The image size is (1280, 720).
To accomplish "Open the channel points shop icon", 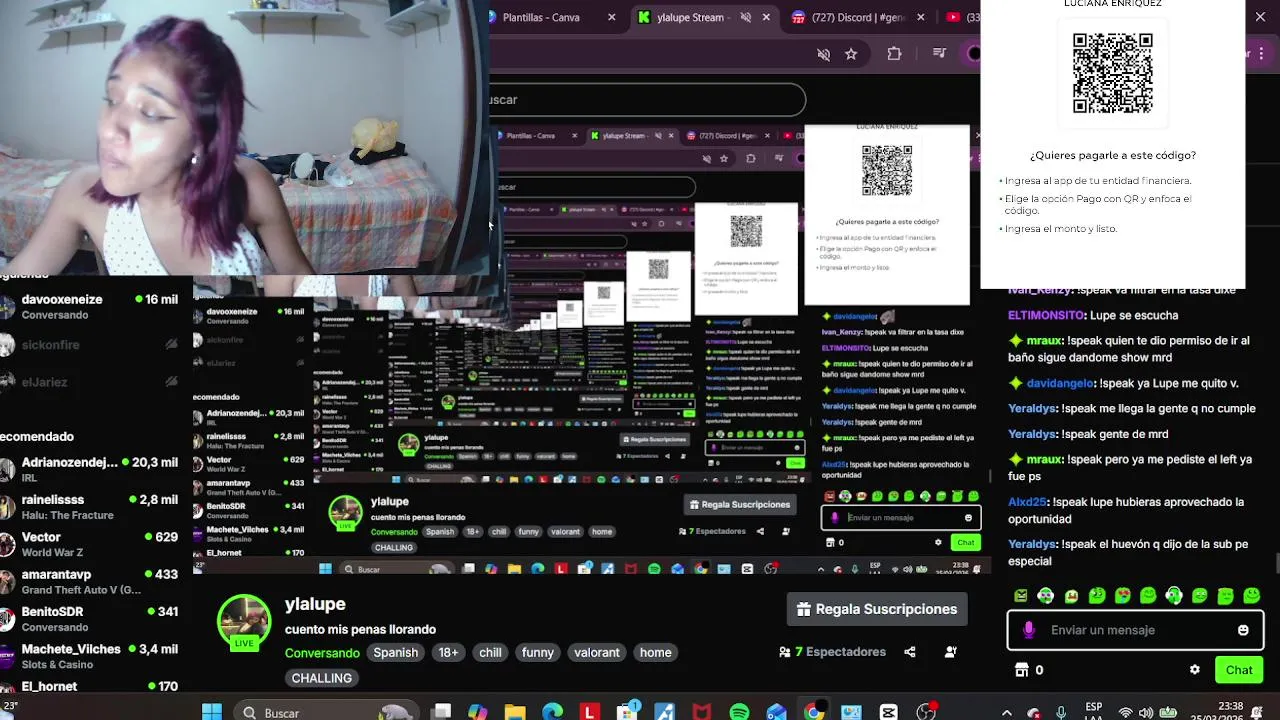I will [x=1021, y=670].
